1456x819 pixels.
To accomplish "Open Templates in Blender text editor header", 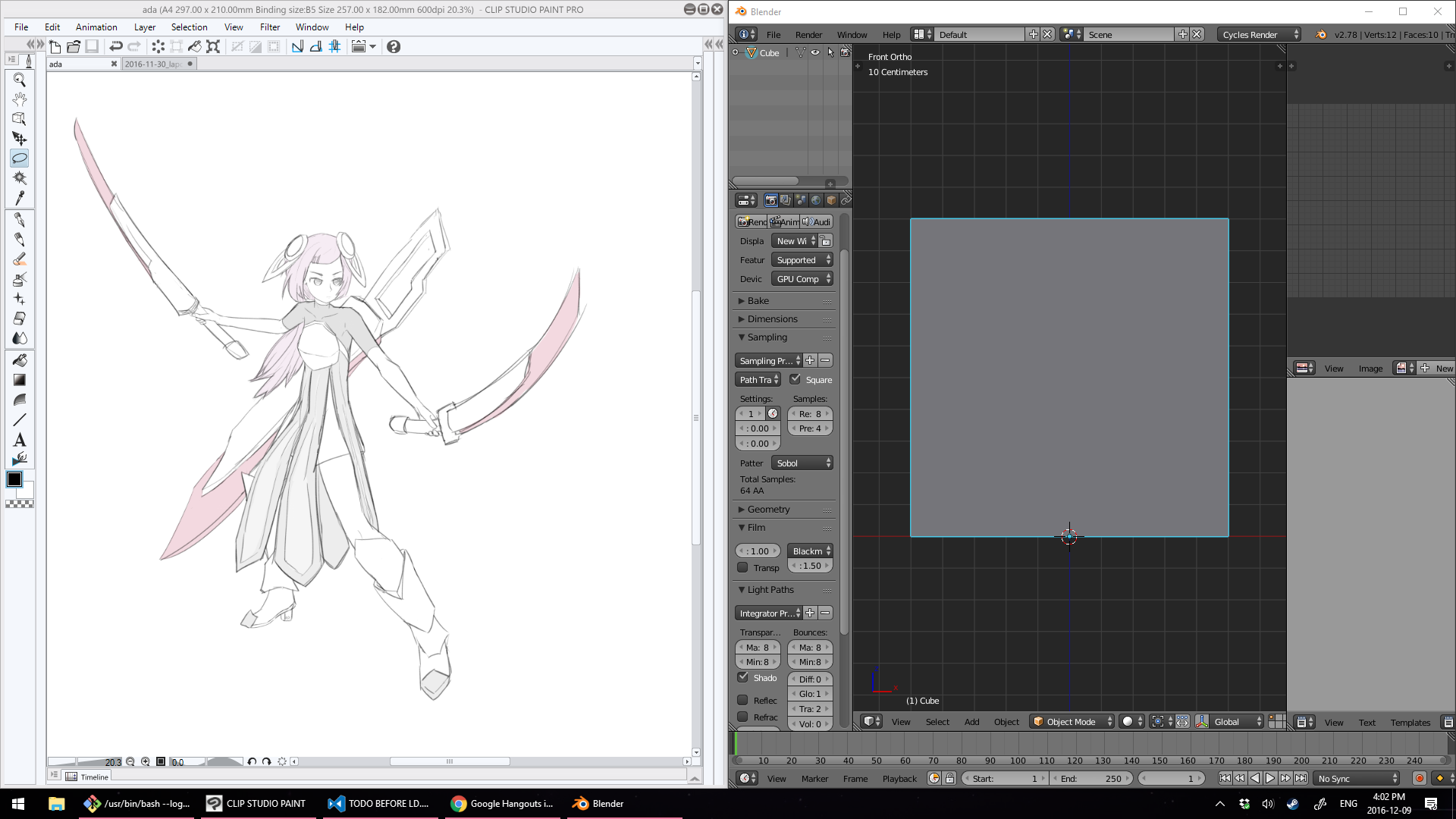I will click(x=1410, y=723).
